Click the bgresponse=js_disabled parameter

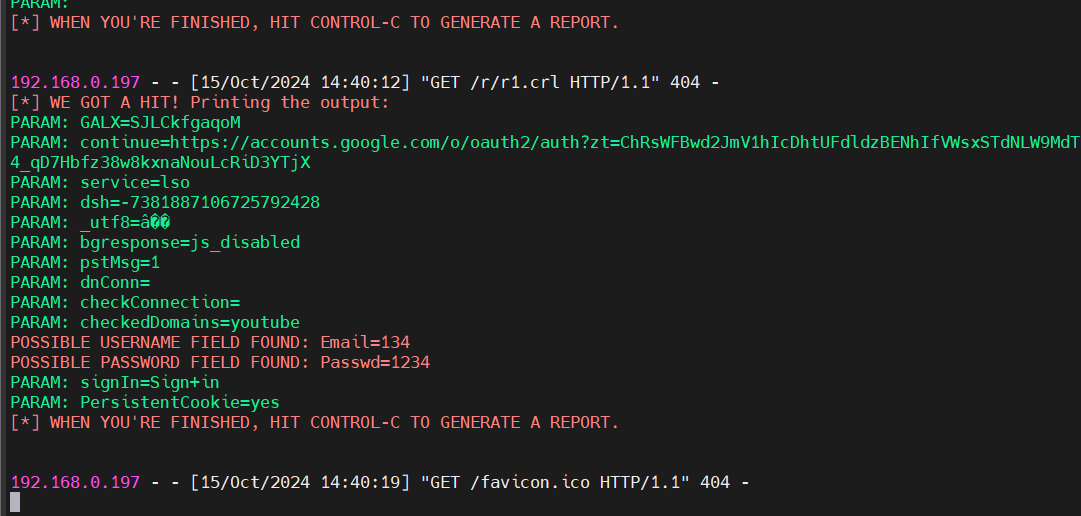point(190,242)
